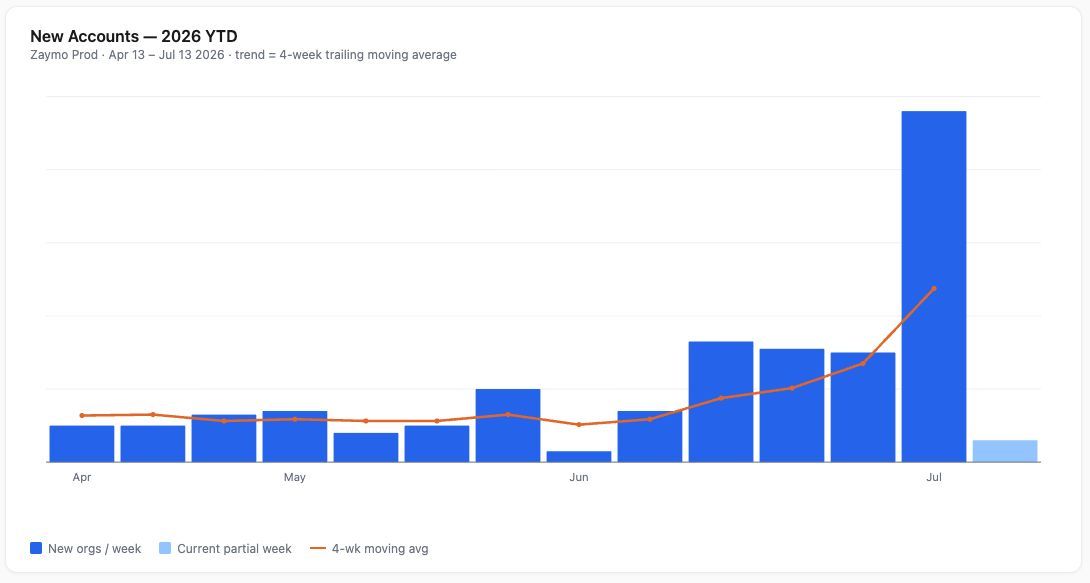This screenshot has height=583, width=1090.
Task: Click the last orange trend point, over Jul
Action: click(x=934, y=288)
